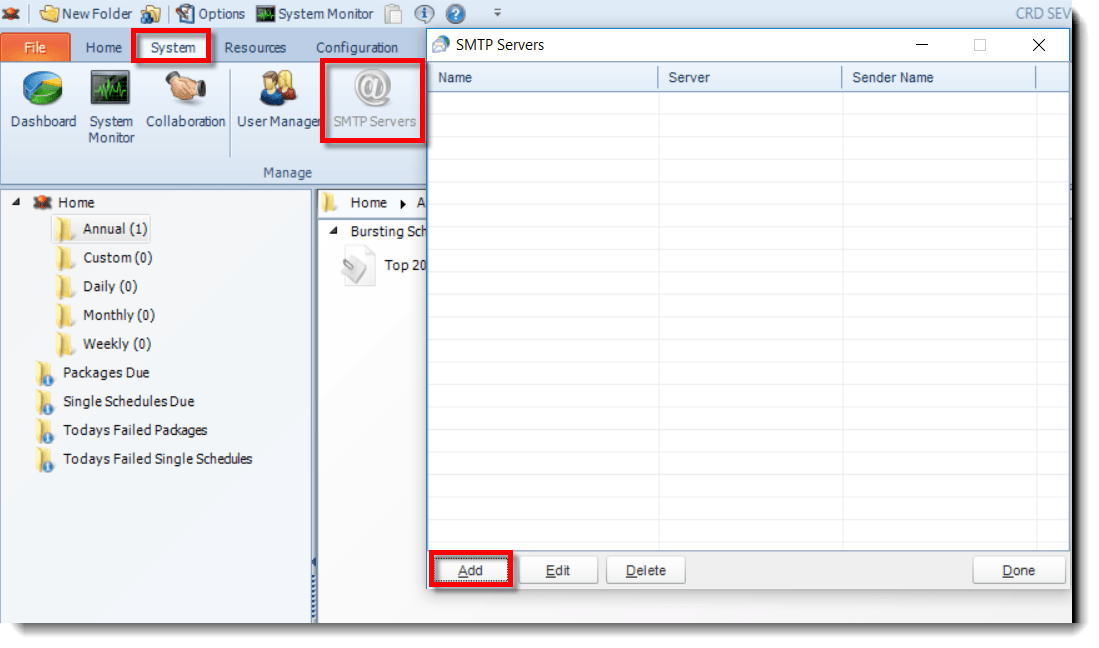Open Options from the quick access toolbar

point(211,13)
